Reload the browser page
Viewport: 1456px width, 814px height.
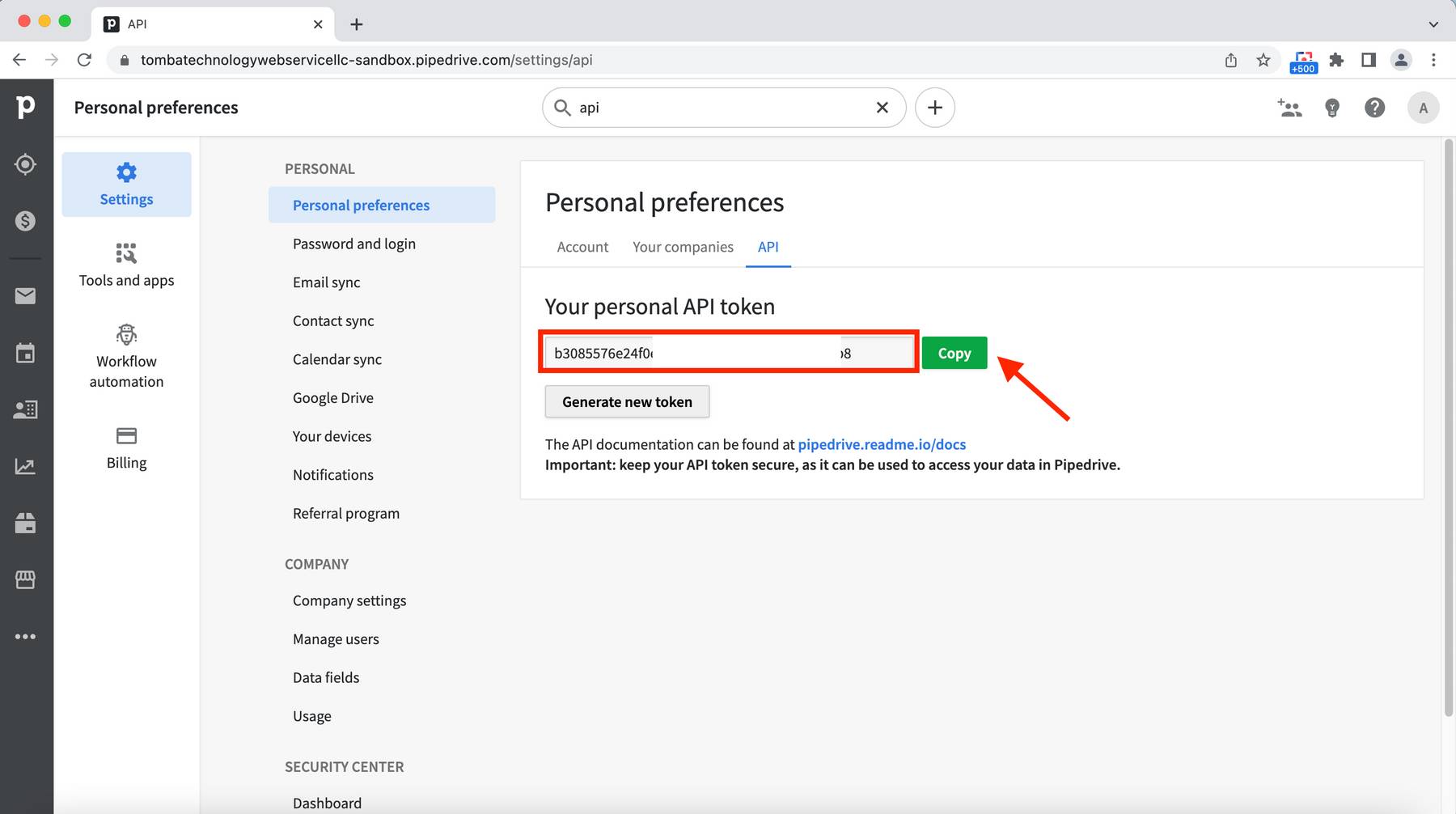tap(84, 60)
